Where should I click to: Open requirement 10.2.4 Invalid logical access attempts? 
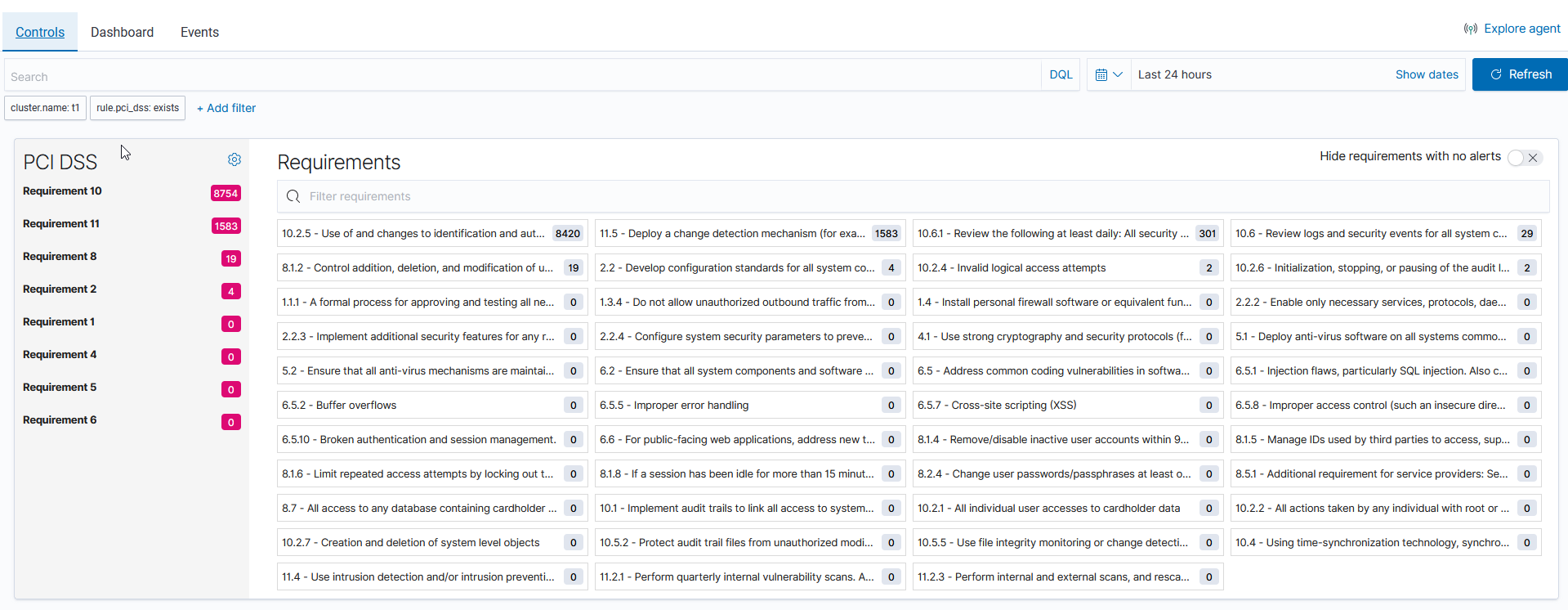pos(1068,267)
